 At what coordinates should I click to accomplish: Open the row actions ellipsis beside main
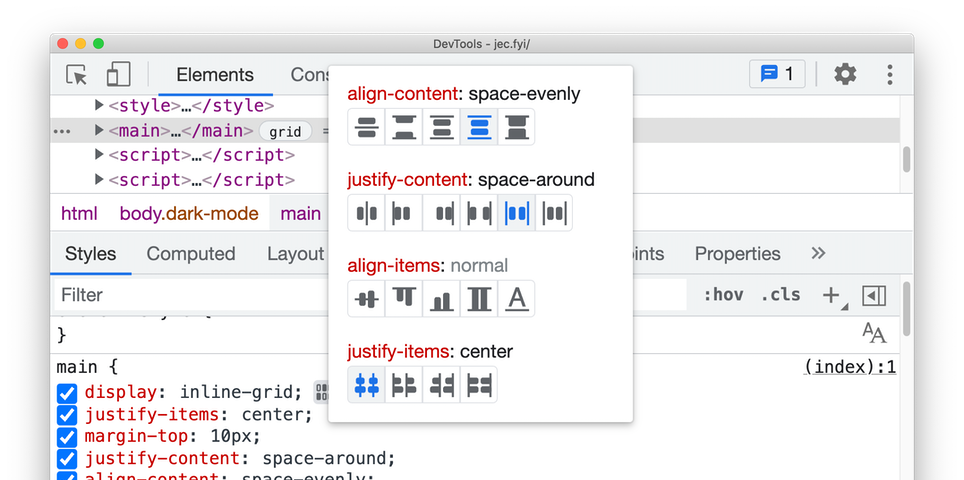pyautogui.click(x=62, y=132)
